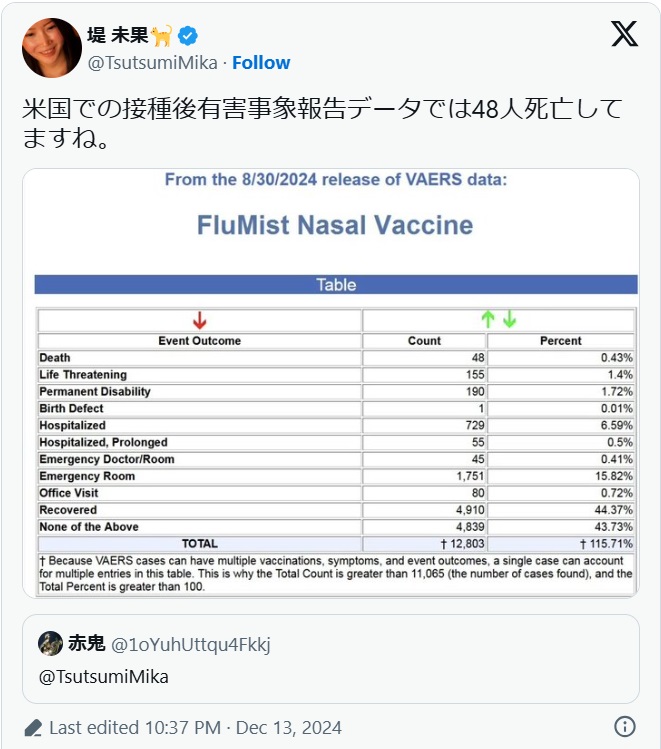This screenshot has width=661, height=749.
Task: Click the green down sort arrow
Action: coord(509,320)
